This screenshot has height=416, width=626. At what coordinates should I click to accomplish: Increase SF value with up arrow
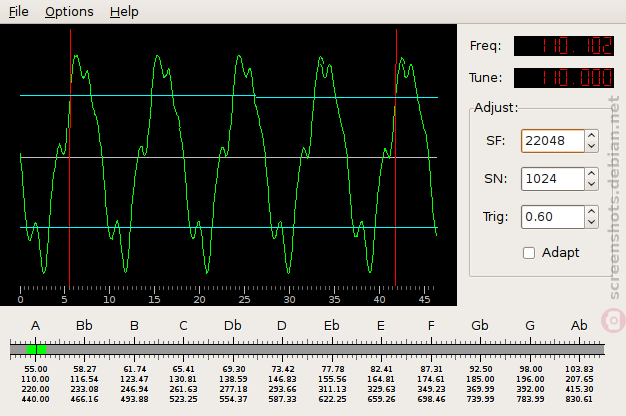pos(591,136)
